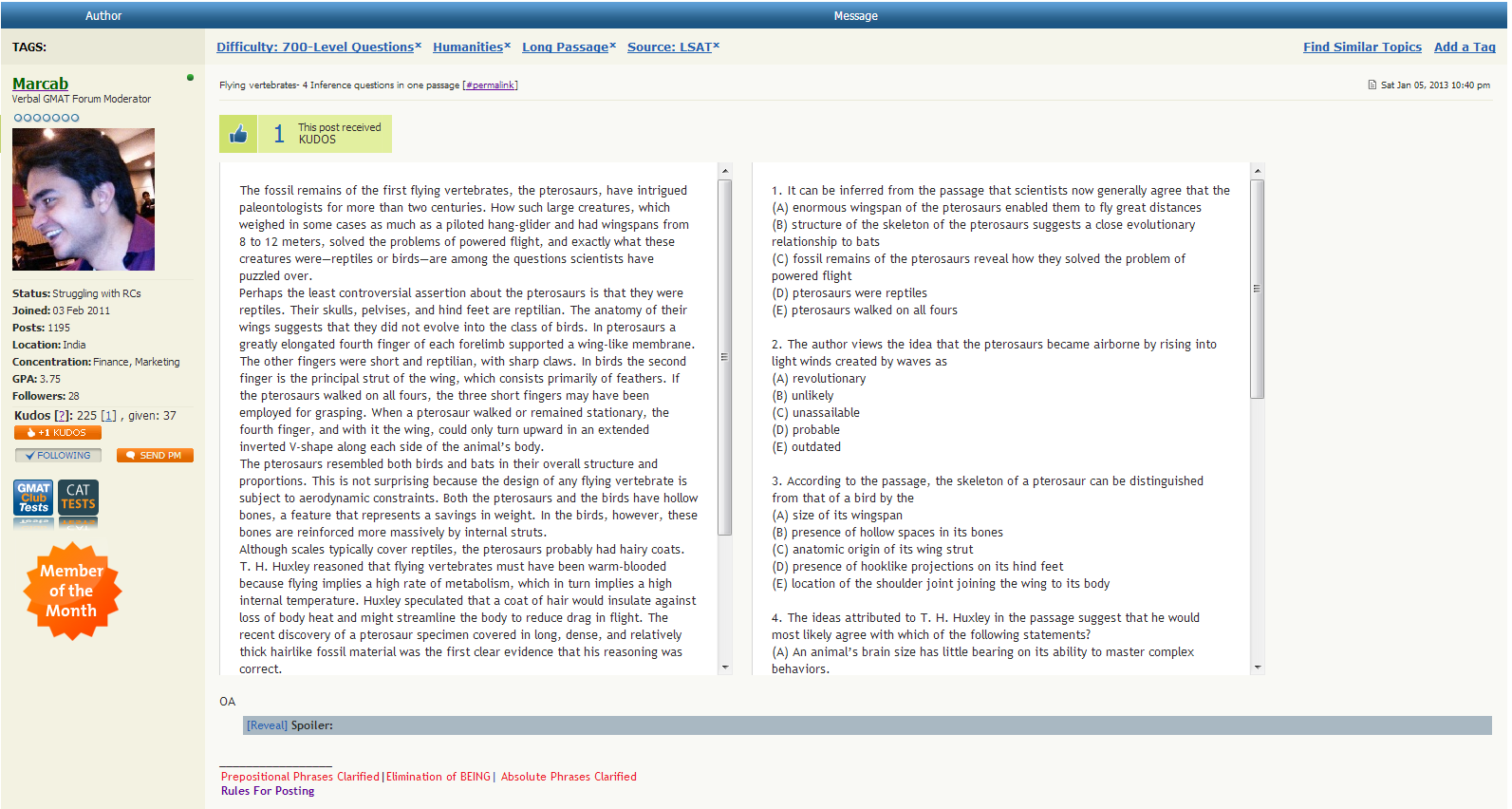The width and height of the screenshot is (1512, 809).
Task: Click Member of the Month badge
Action: click(72, 591)
